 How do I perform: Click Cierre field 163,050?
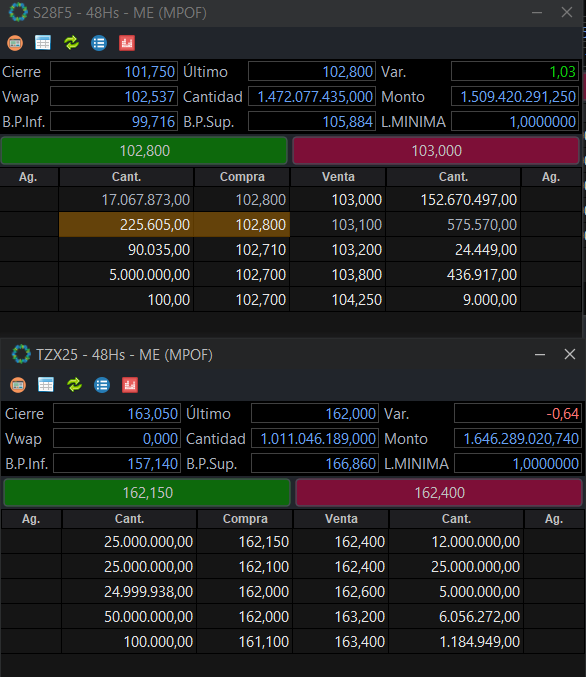click(117, 414)
